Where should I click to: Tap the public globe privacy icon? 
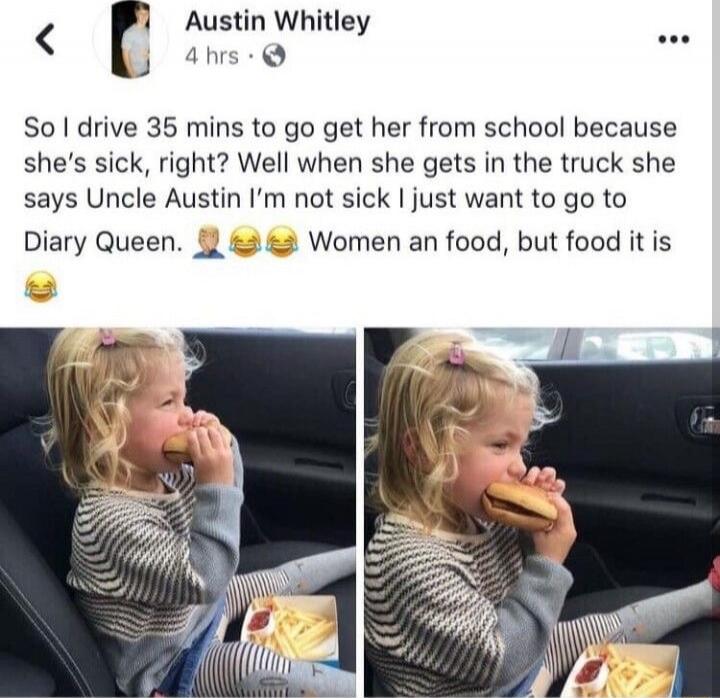pyautogui.click(x=274, y=56)
